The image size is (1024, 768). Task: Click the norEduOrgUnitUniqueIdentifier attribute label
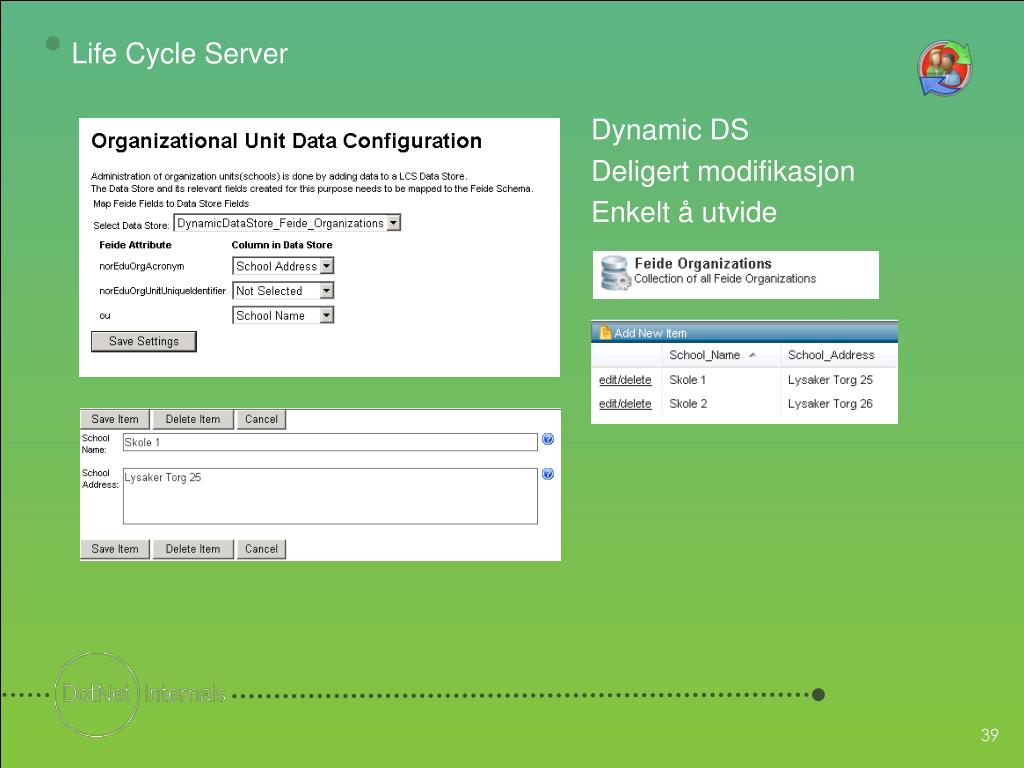pos(163,291)
